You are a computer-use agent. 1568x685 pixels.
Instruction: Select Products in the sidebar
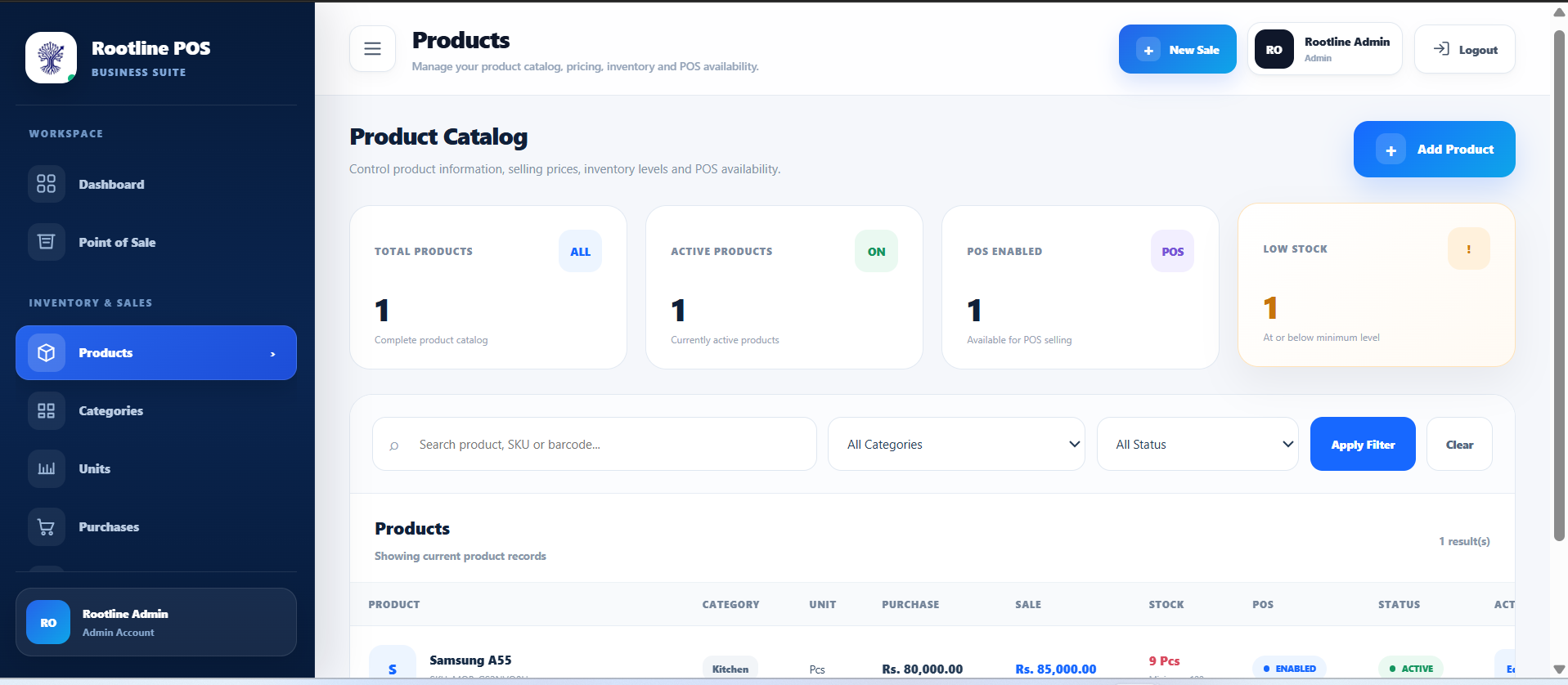pos(155,352)
